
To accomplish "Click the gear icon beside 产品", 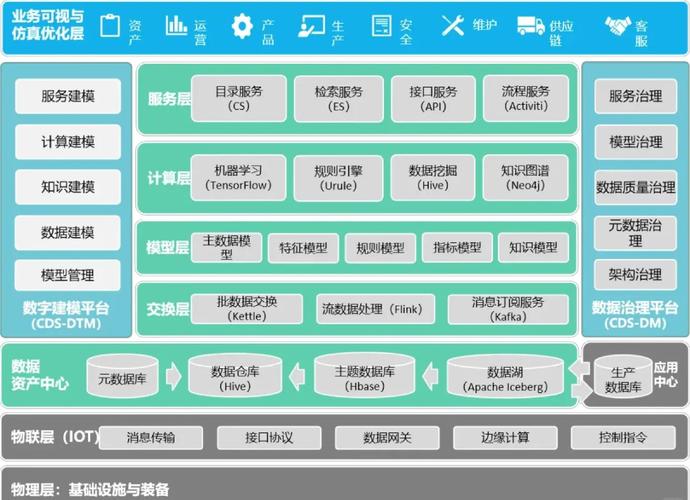I will point(242,26).
